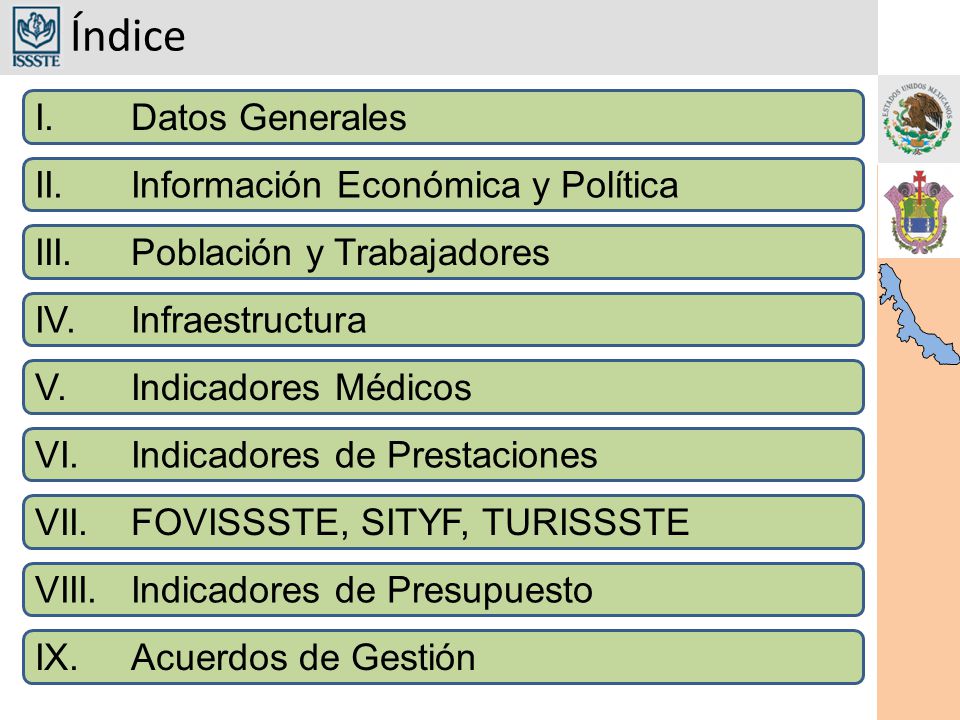Open Información Económica y Política section
Image resolution: width=960 pixels, height=720 pixels.
443,185
